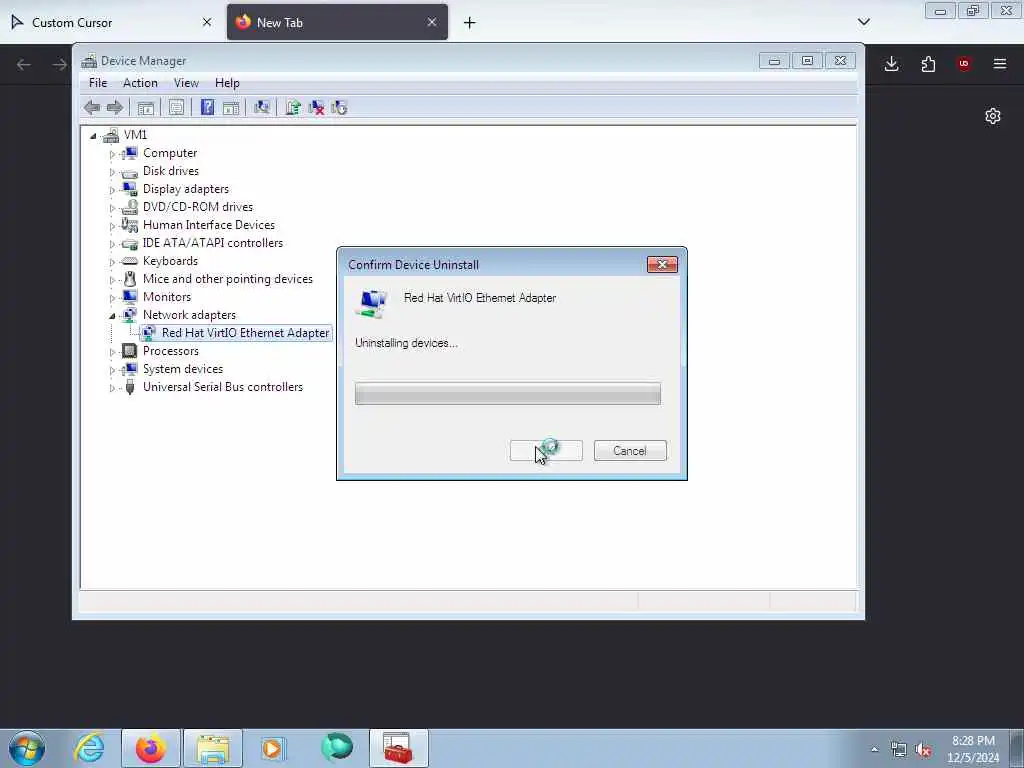This screenshot has height=768, width=1024.
Task: Open the View menu
Action: coord(186,83)
